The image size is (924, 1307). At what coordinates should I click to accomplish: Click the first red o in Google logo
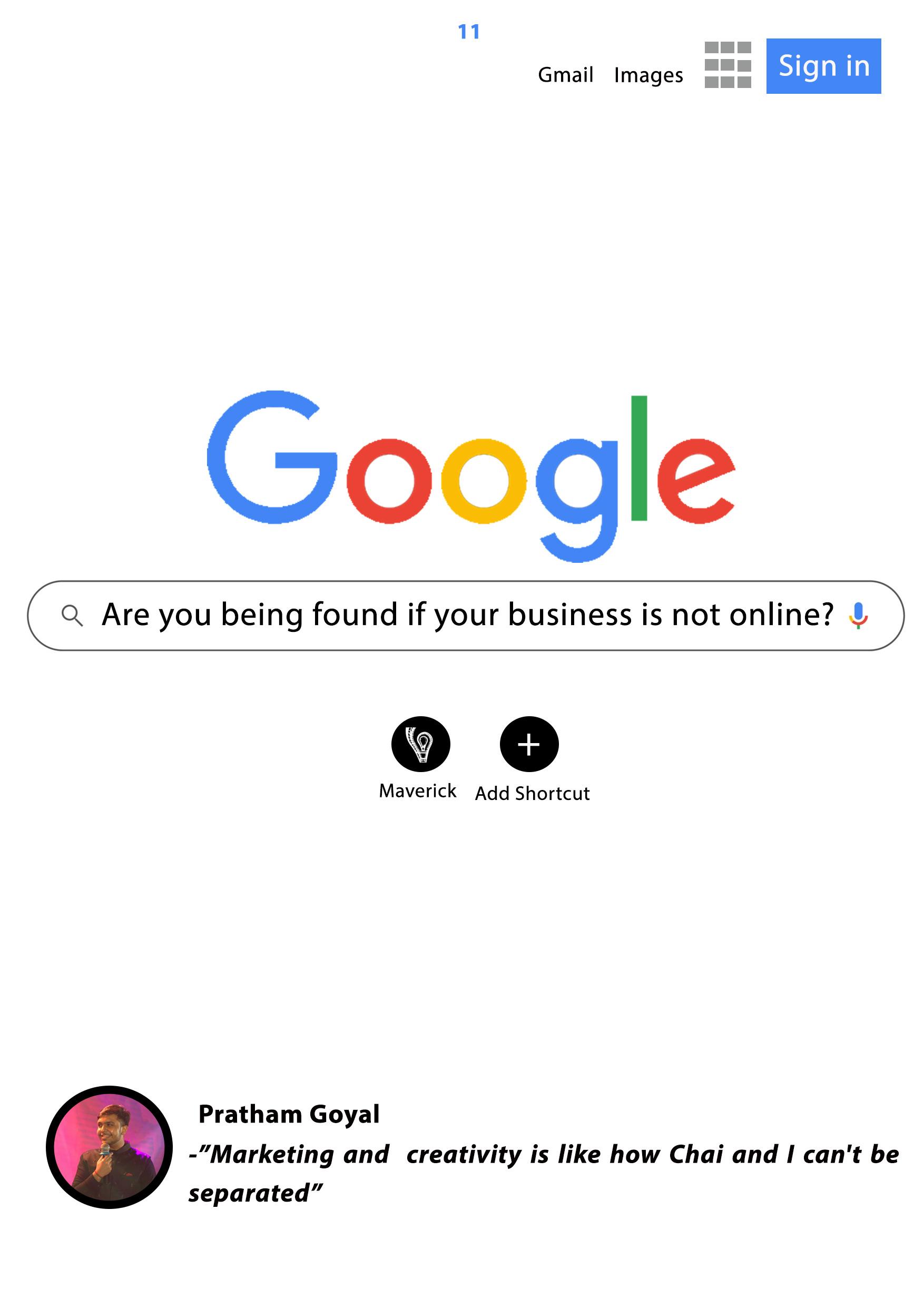(x=389, y=481)
